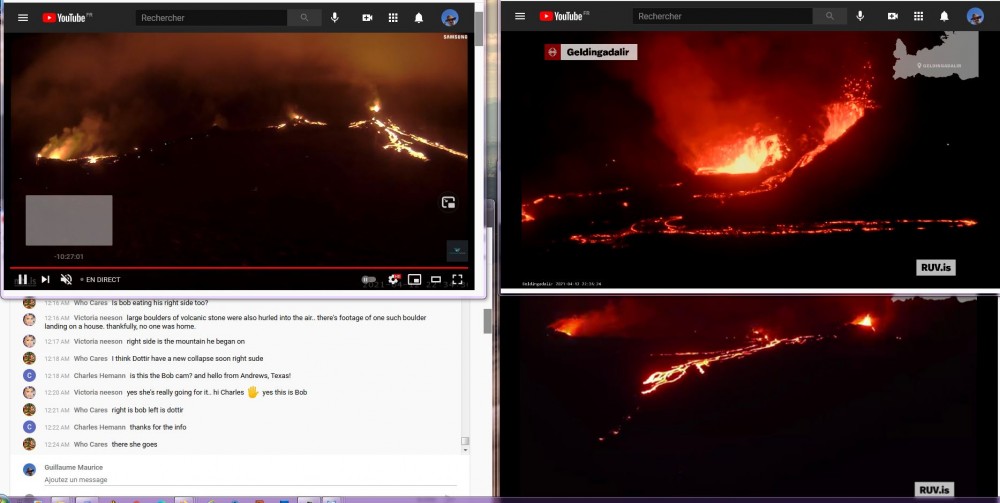The image size is (1000, 503).
Task: Enable miniplayer mode in left player
Action: tap(414, 280)
